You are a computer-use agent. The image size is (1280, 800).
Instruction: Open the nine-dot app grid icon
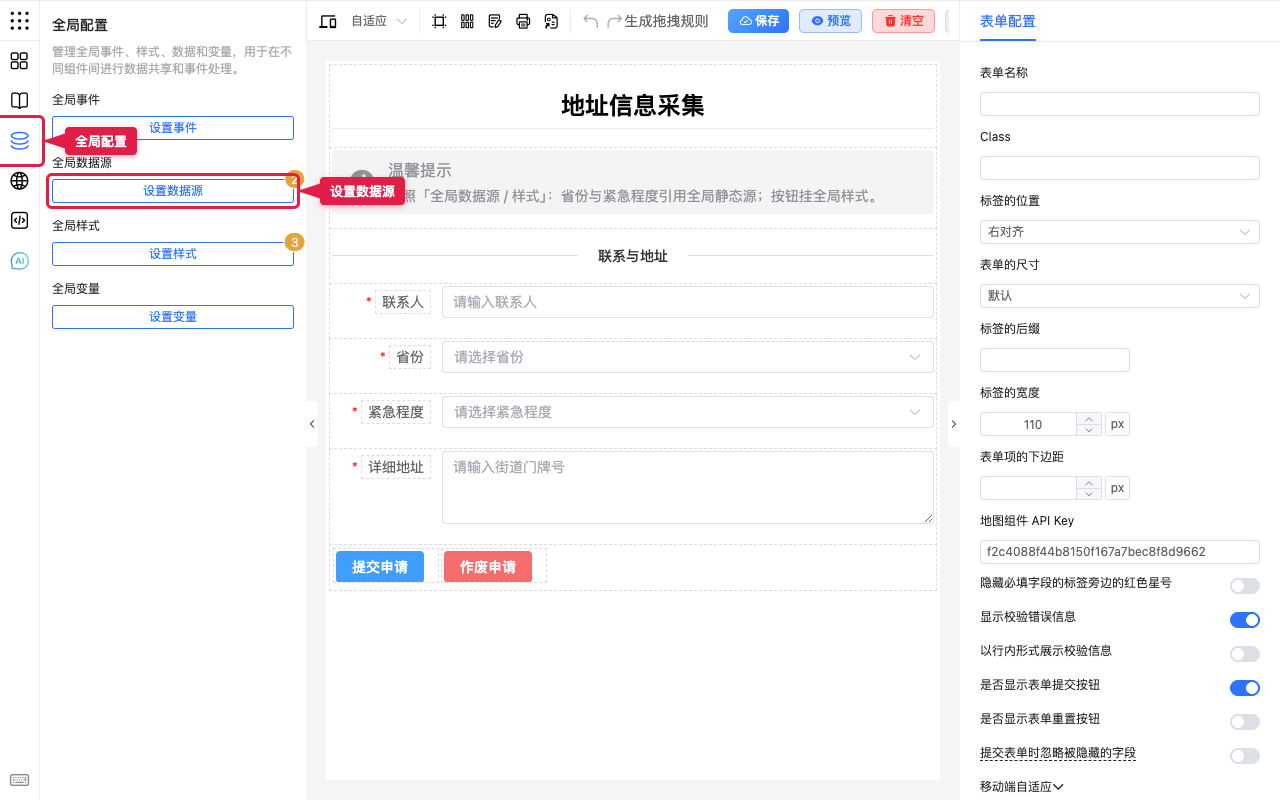[x=19, y=21]
